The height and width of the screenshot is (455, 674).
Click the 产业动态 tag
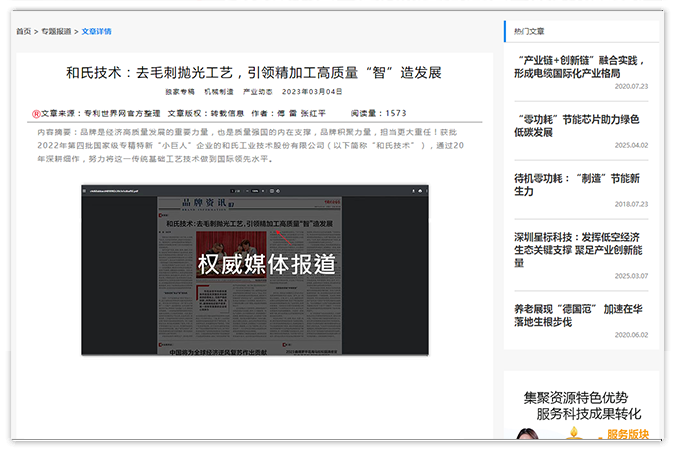[257, 92]
